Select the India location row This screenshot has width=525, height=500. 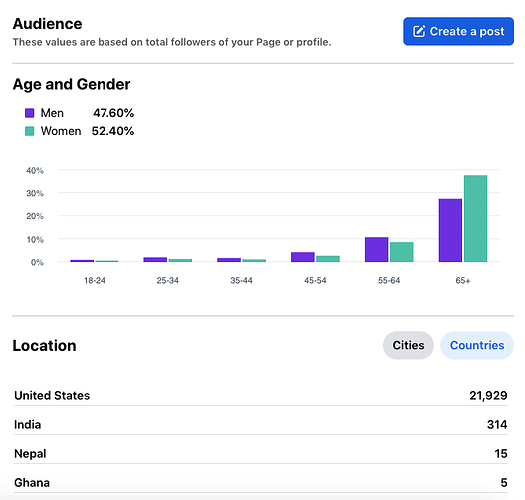(x=260, y=425)
